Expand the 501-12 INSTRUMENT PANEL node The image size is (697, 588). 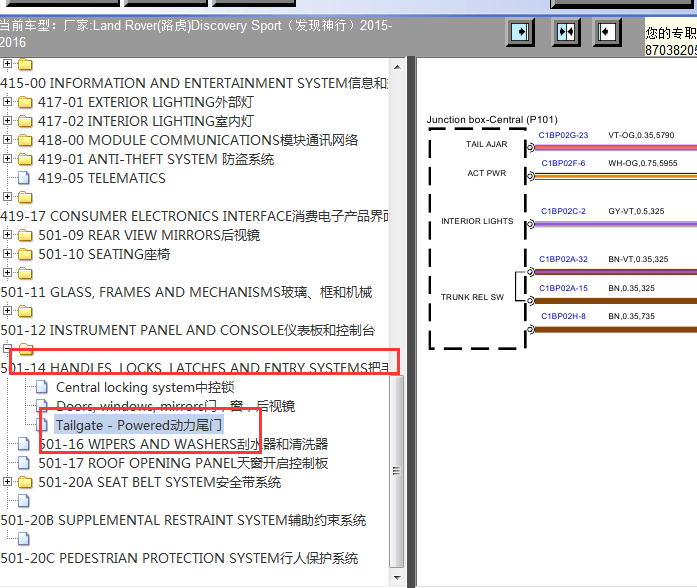coord(7,310)
